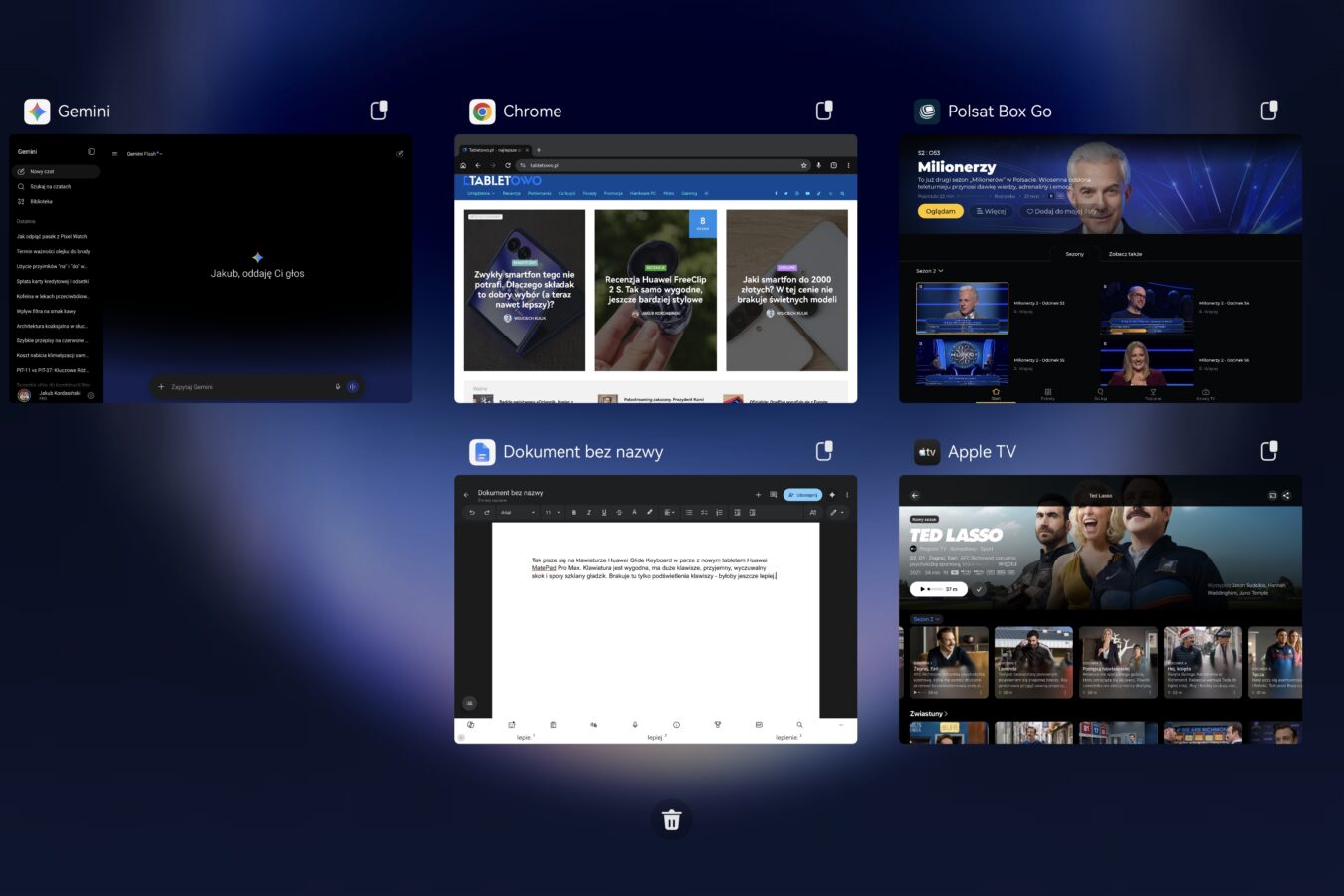Apply italic formatting in Docs toolbar
The image size is (1344, 896).
589,513
